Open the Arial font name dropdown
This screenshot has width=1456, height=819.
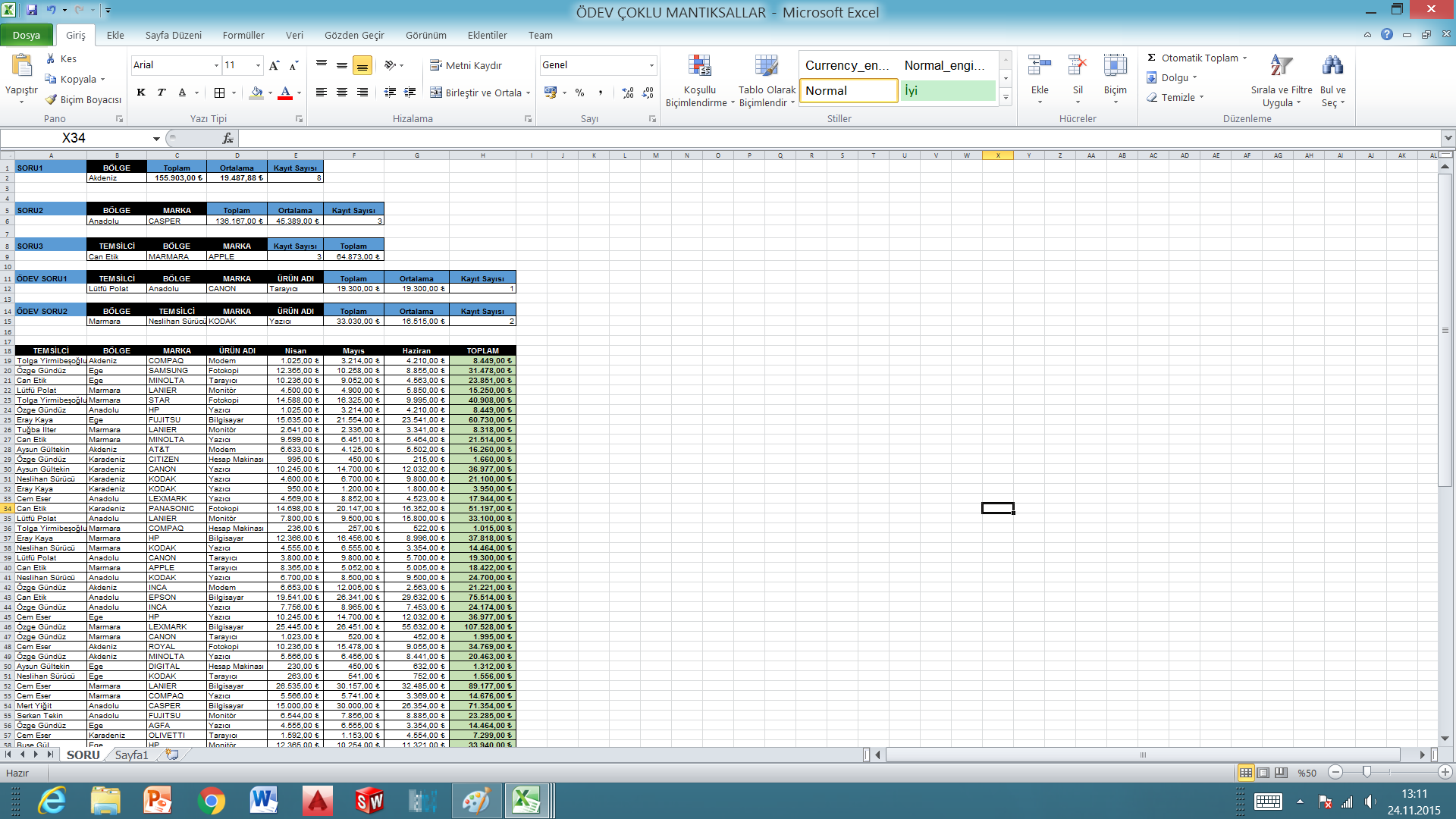216,65
